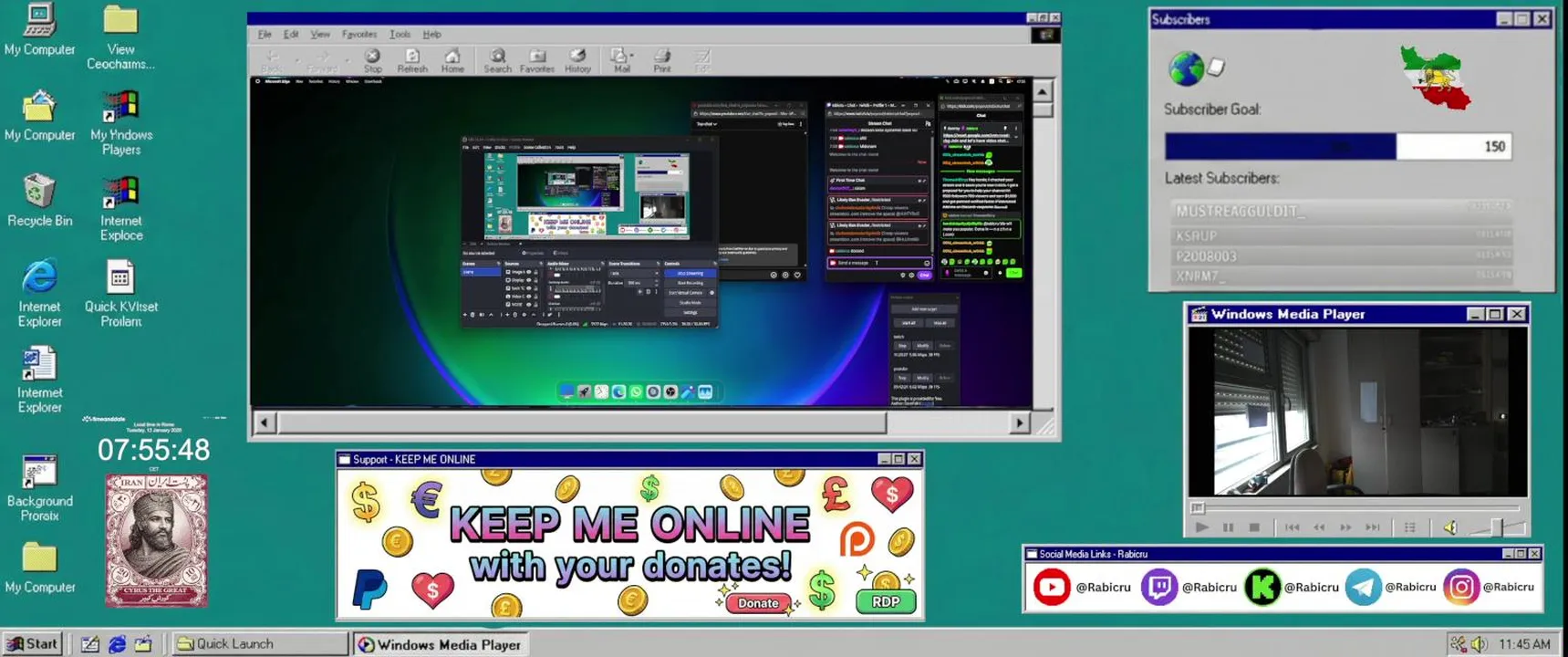The image size is (1568, 657).
Task: Click the Forward arrow in browser toolbar
Action: pyautogui.click(x=322, y=60)
